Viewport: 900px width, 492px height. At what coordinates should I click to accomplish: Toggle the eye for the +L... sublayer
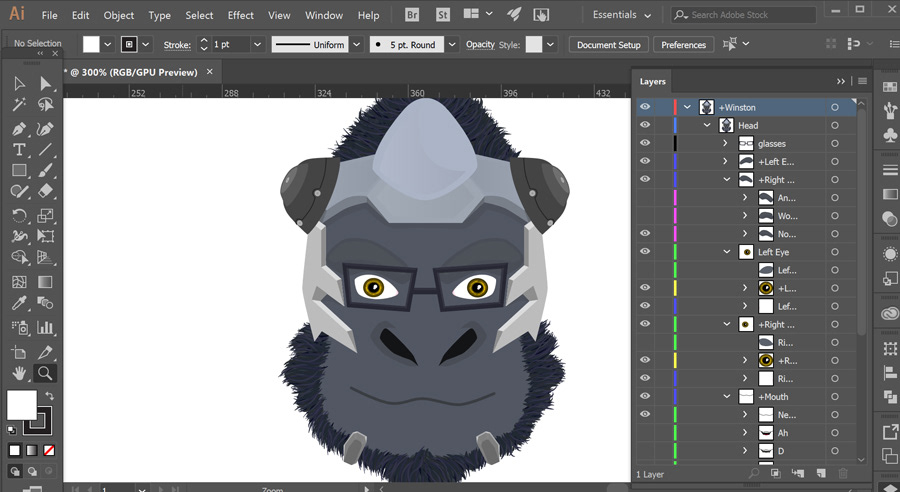pos(645,288)
